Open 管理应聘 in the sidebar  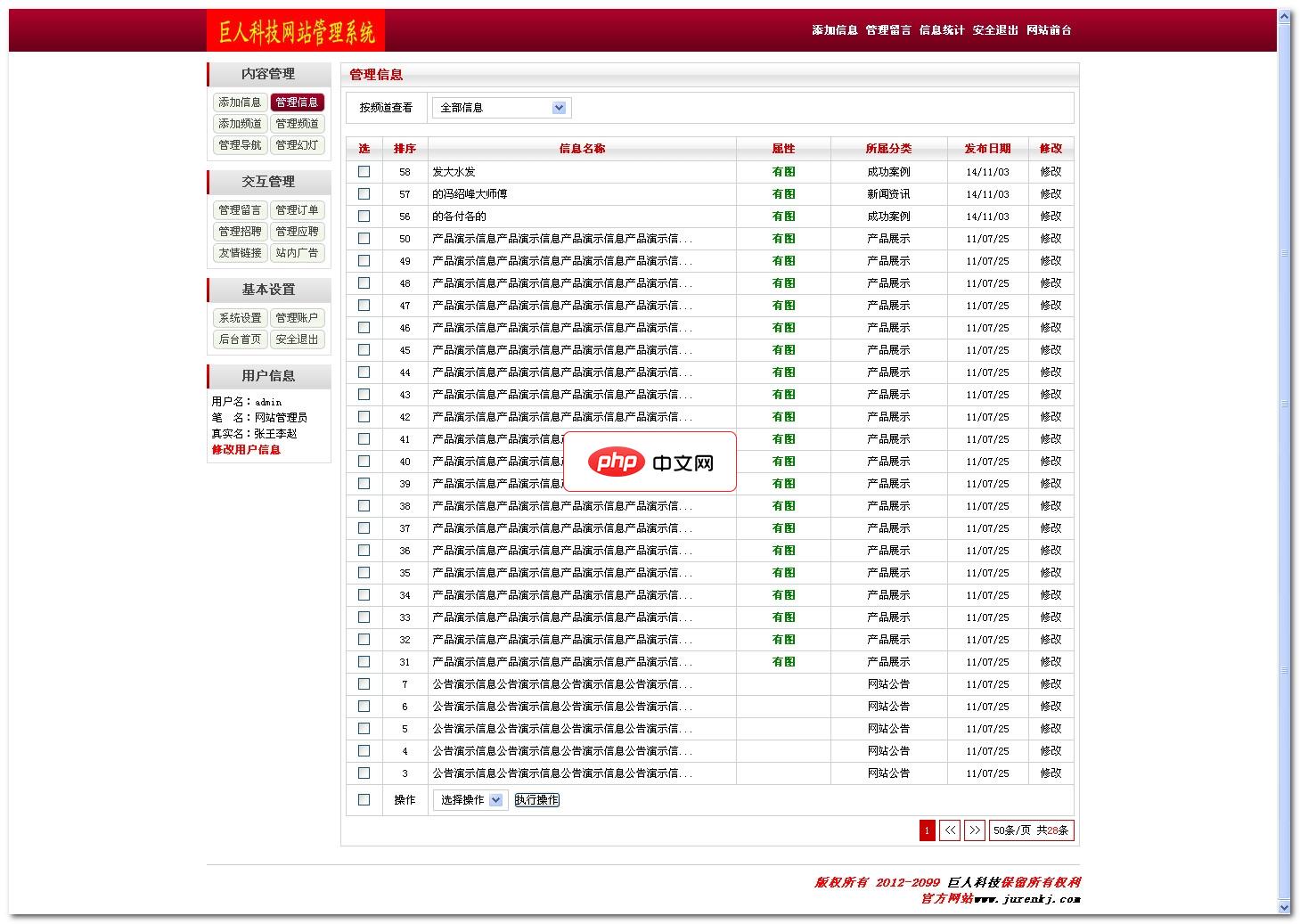(x=297, y=232)
